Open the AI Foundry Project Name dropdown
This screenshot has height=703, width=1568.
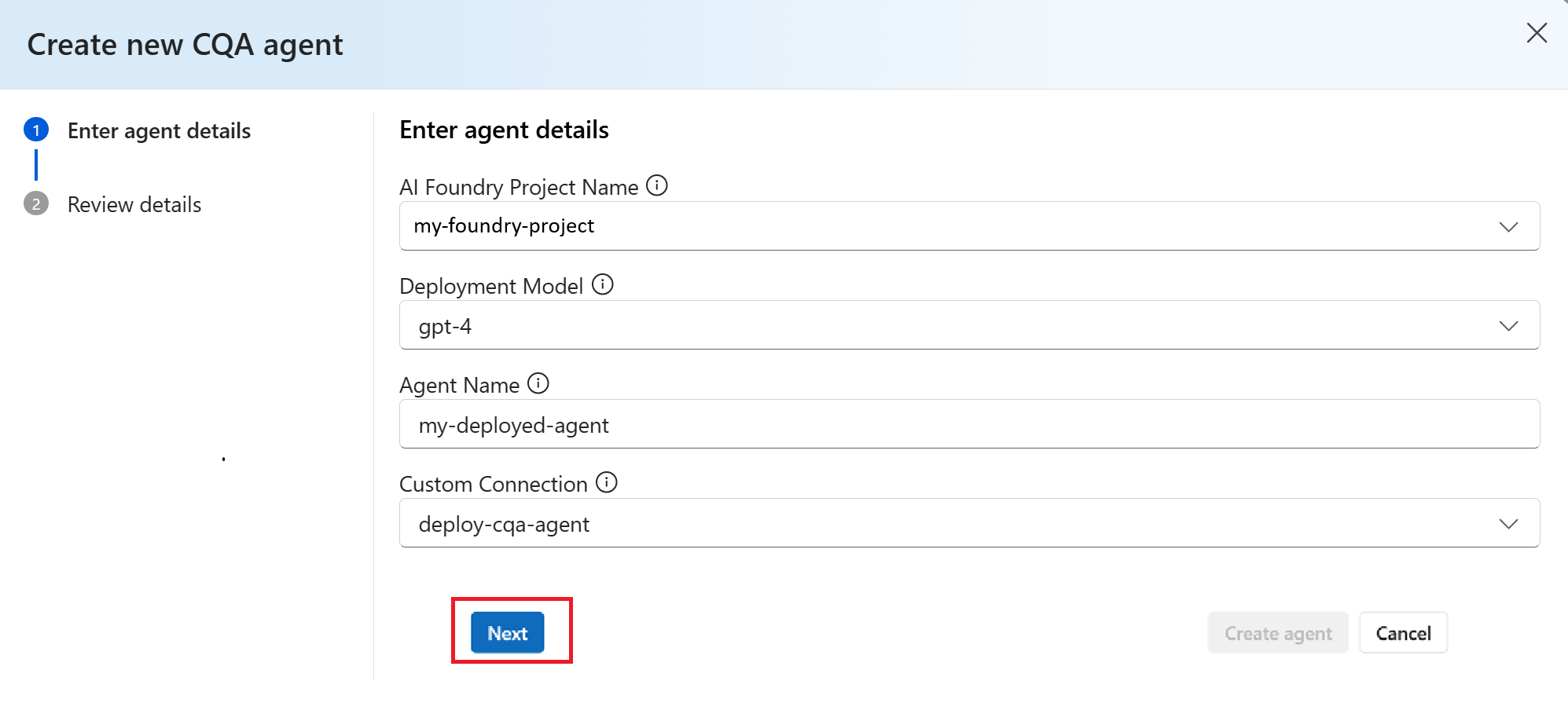point(969,226)
